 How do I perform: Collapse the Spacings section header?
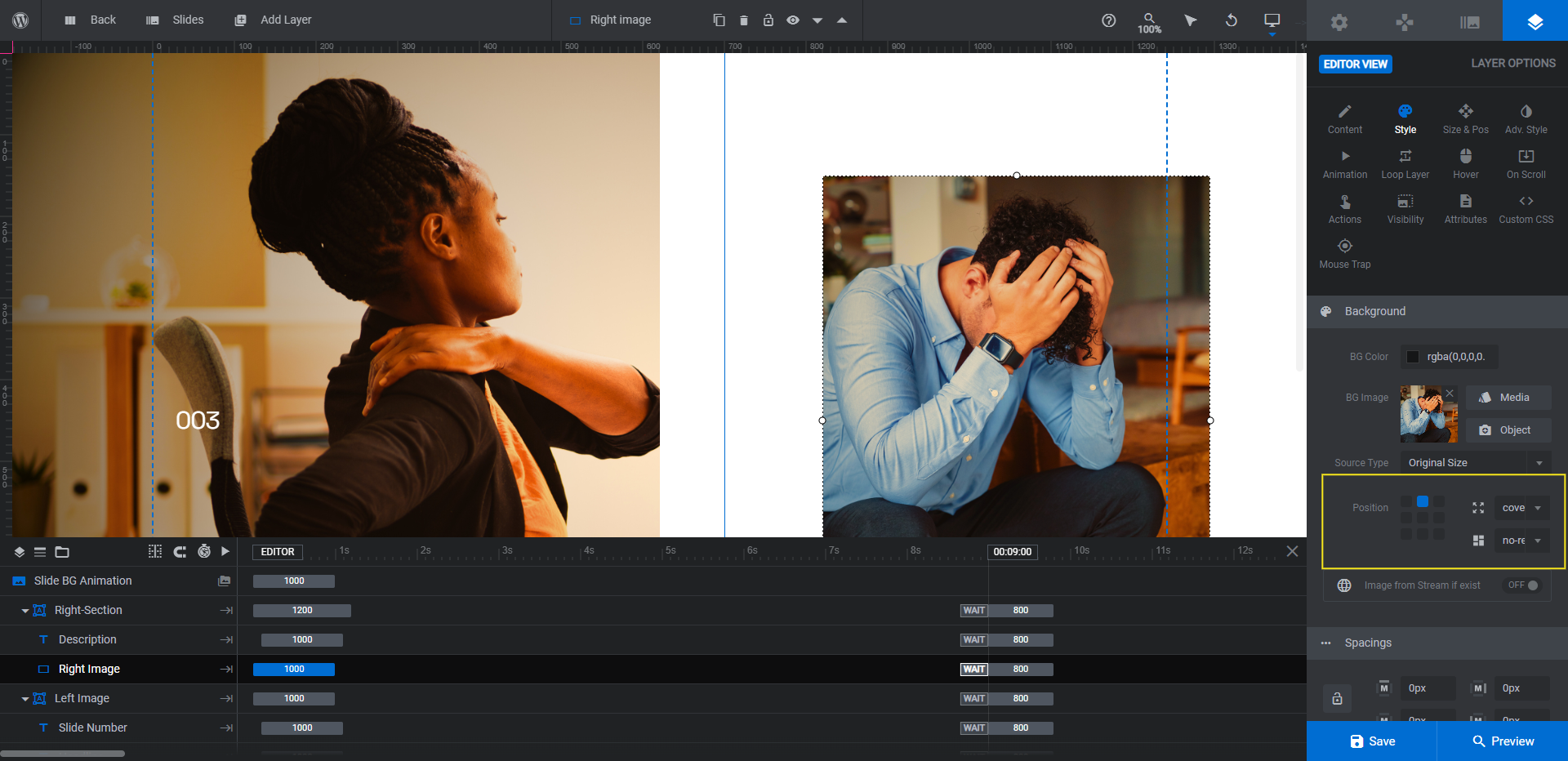point(1437,643)
